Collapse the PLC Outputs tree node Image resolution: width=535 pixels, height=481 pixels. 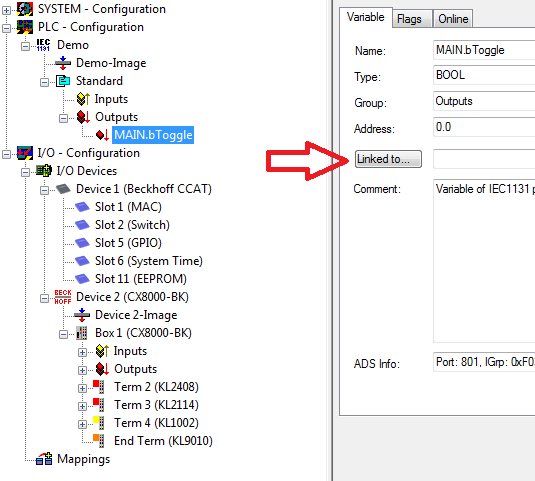pyautogui.click(x=63, y=118)
